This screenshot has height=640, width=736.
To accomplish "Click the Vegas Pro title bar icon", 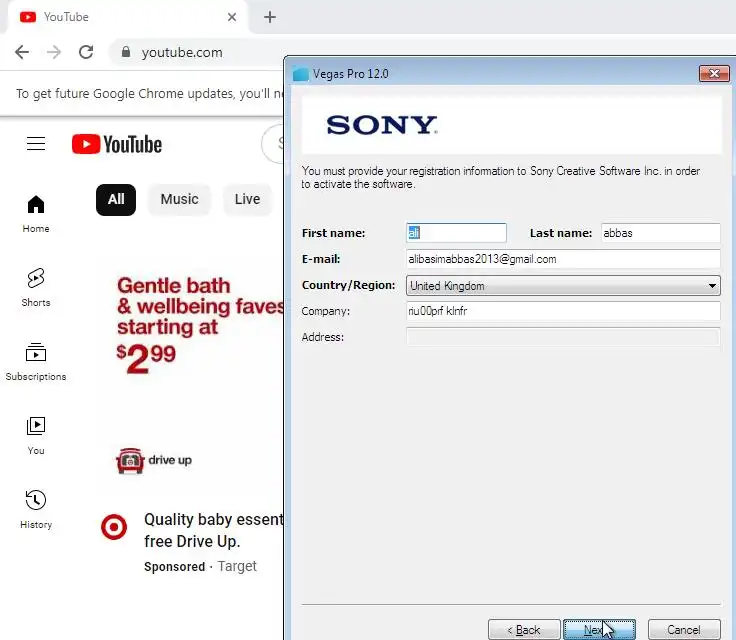I will (x=300, y=74).
